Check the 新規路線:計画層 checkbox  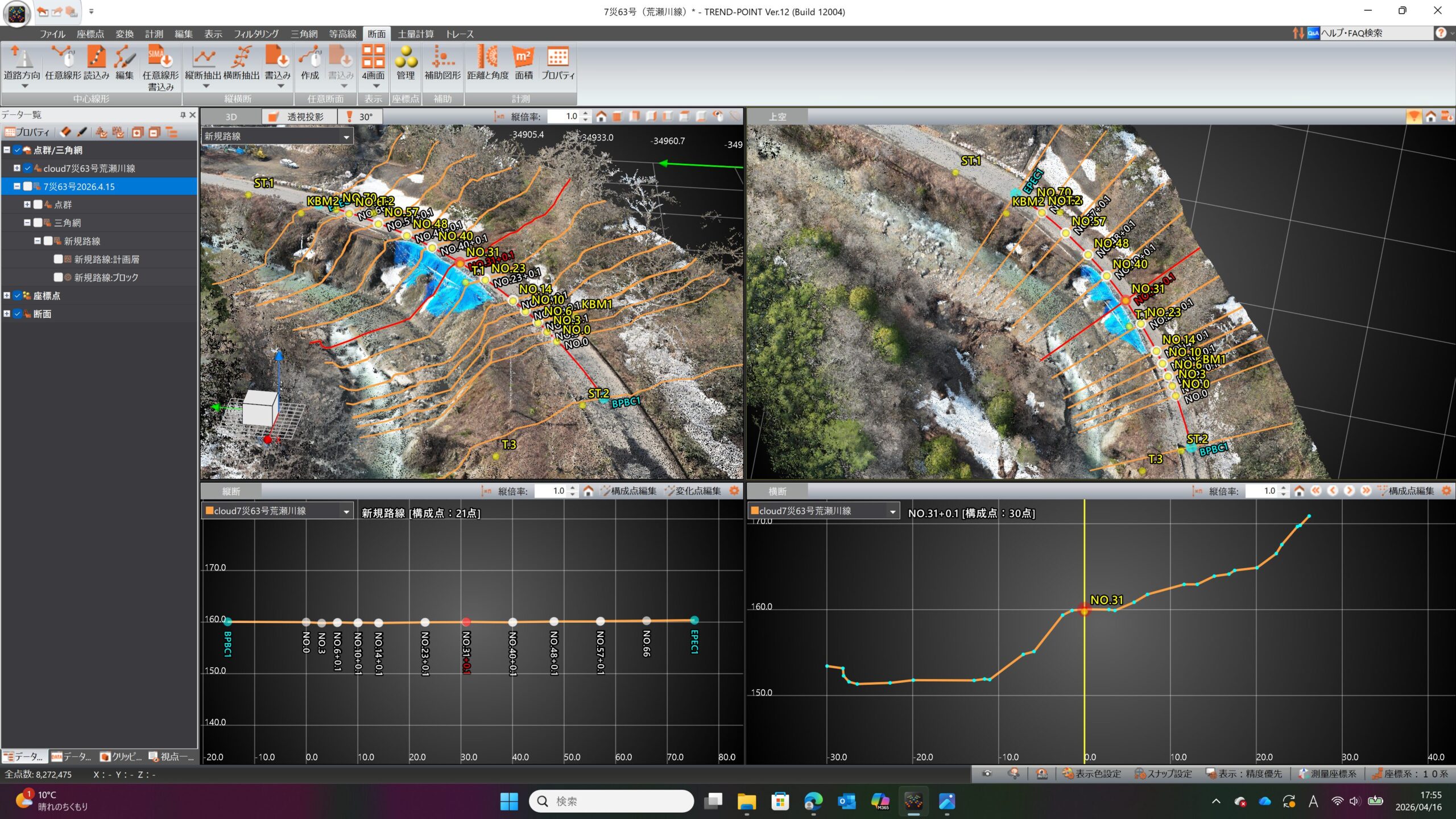pos(58,259)
